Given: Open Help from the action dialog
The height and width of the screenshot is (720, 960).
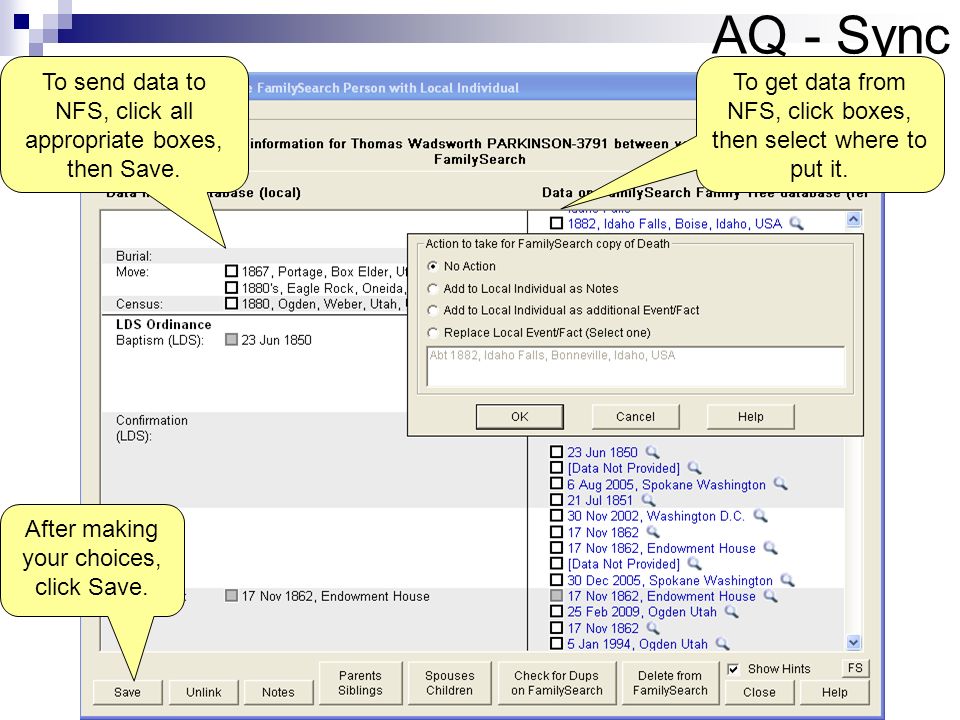Looking at the screenshot, I should (x=751, y=416).
